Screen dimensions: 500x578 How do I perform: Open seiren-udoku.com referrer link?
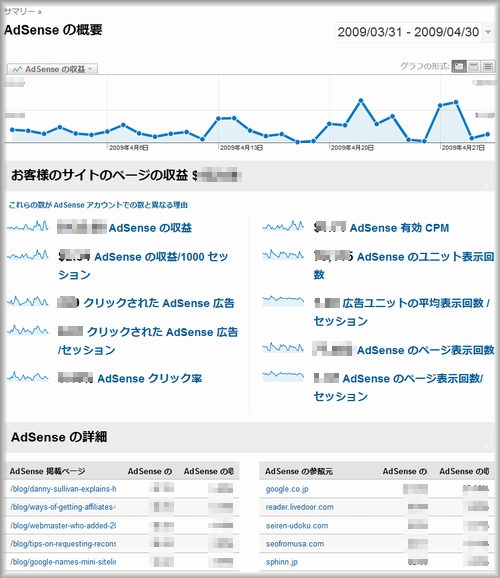(297, 526)
